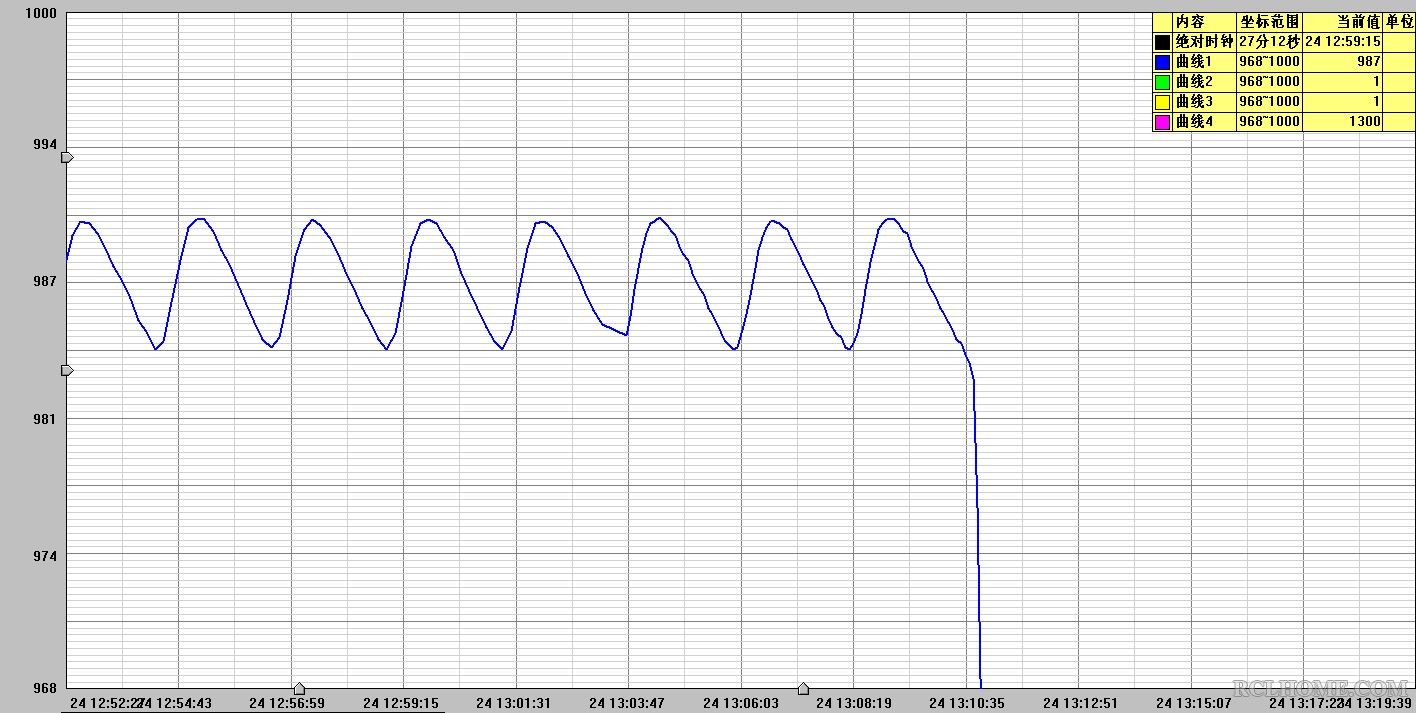Click the 24 13:01:31 time axis label
Screen dimensions: 1416x713
pos(514,703)
